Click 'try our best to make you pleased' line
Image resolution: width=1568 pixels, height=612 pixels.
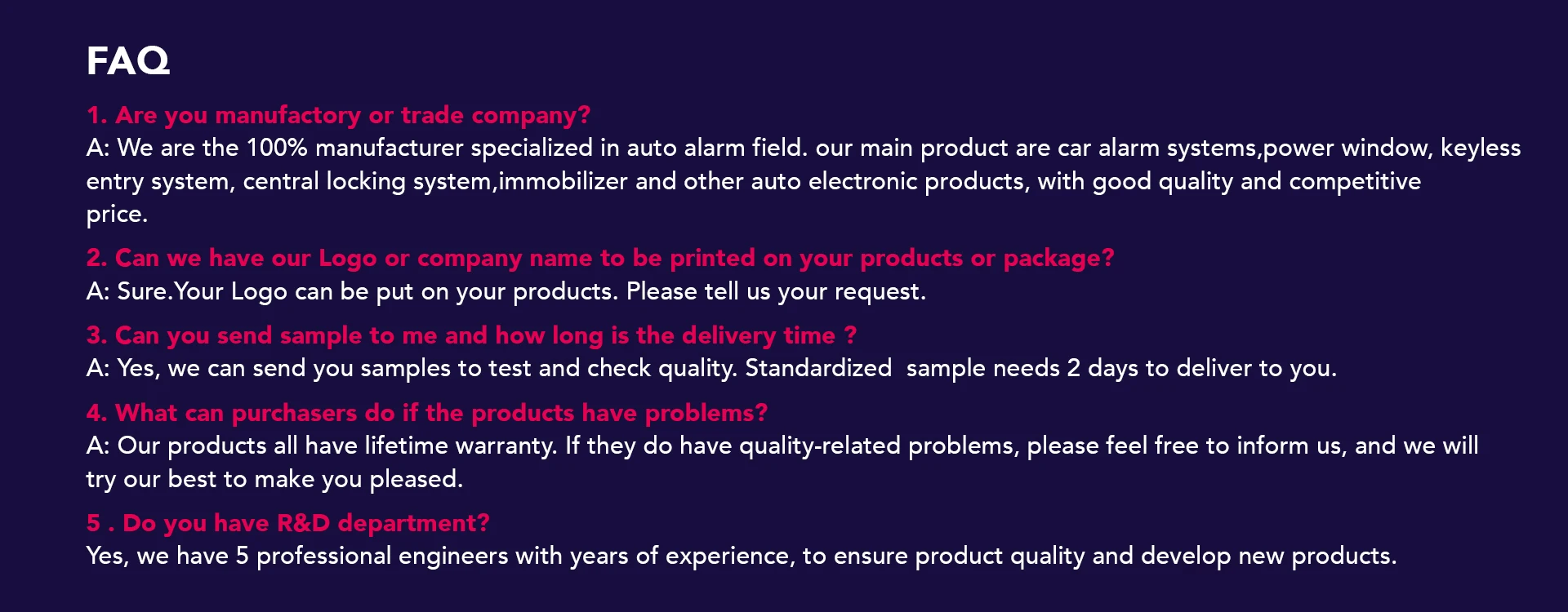pyautogui.click(x=274, y=479)
